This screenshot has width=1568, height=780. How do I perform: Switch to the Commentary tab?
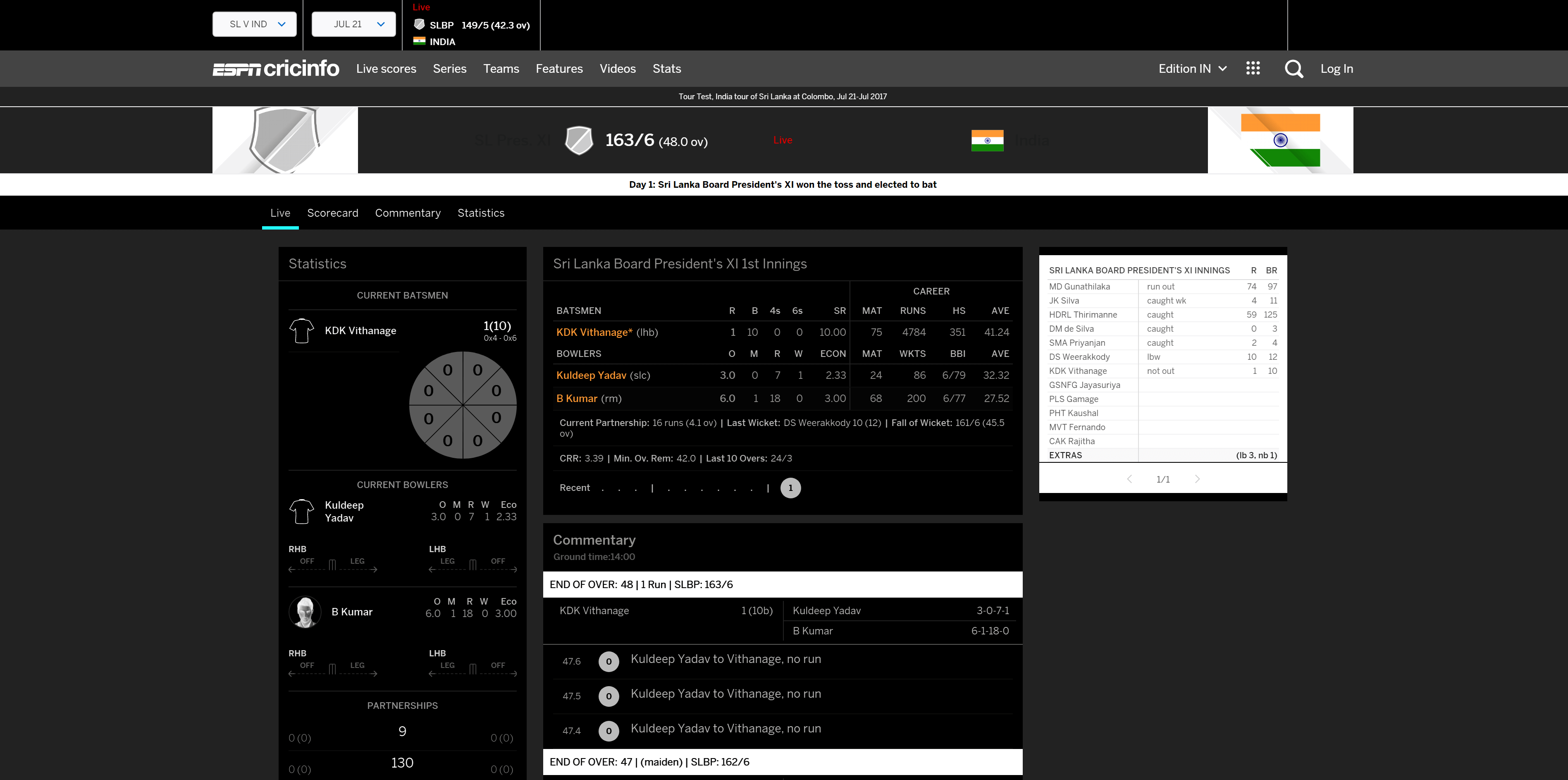[x=408, y=213]
